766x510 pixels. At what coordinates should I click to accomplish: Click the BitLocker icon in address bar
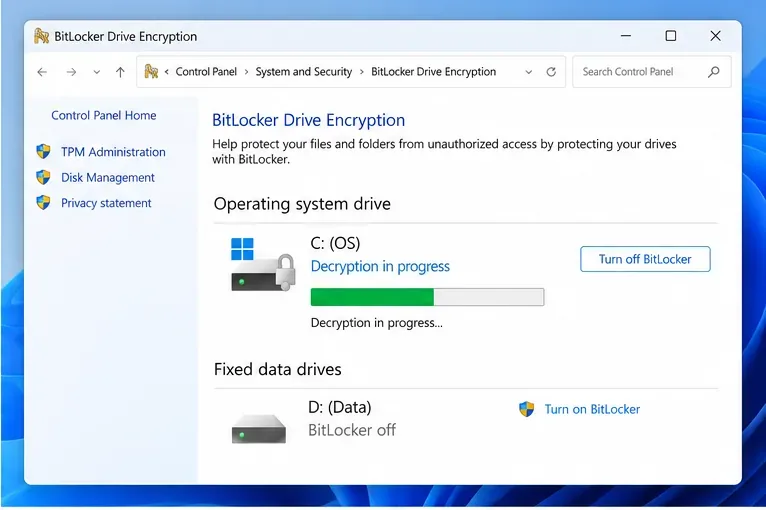151,72
